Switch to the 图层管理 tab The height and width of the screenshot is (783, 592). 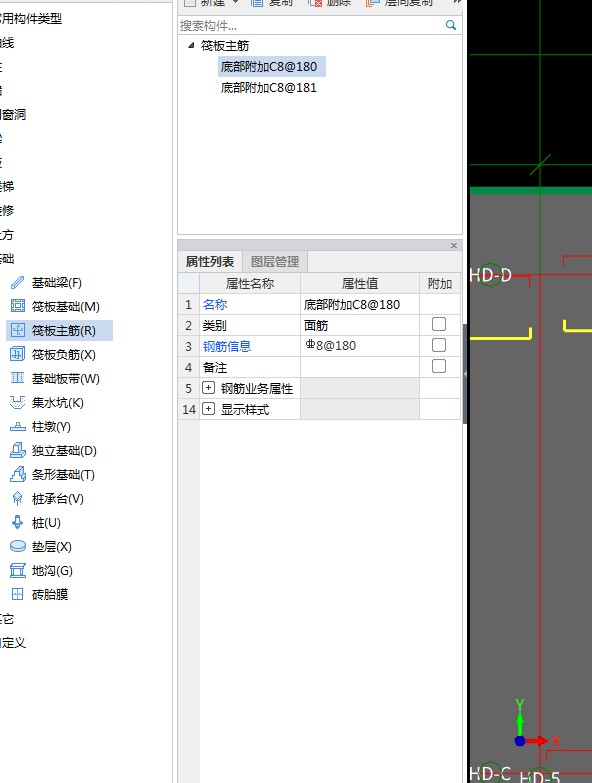(275, 262)
